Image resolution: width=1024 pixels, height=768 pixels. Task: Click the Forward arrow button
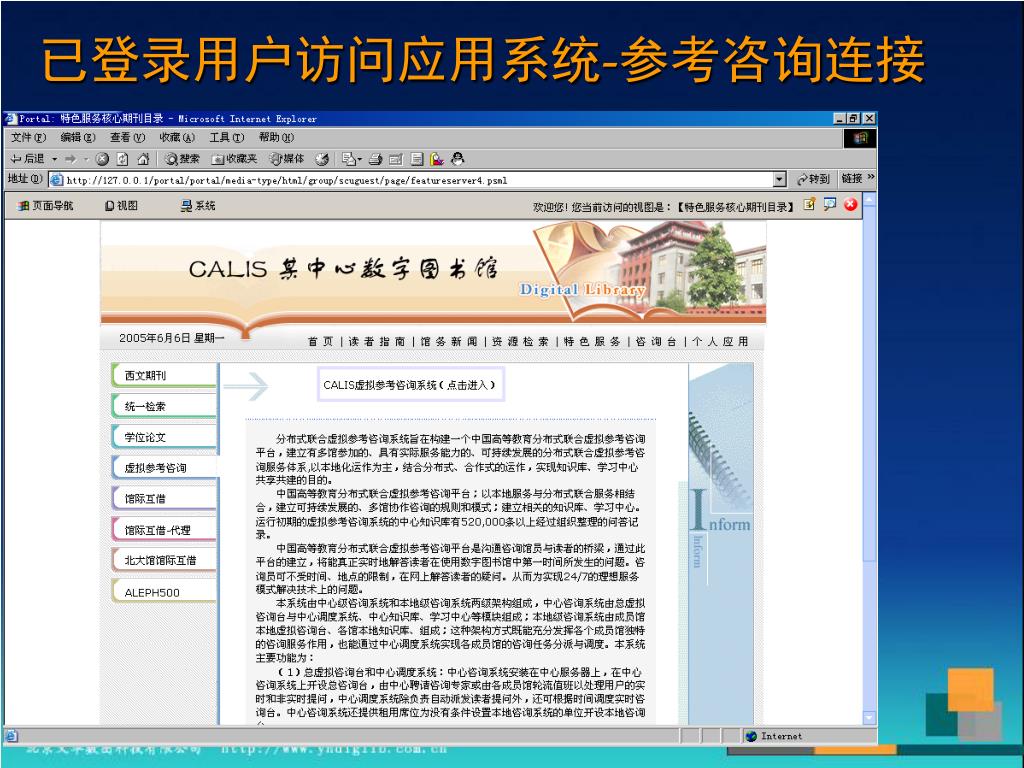[71, 159]
